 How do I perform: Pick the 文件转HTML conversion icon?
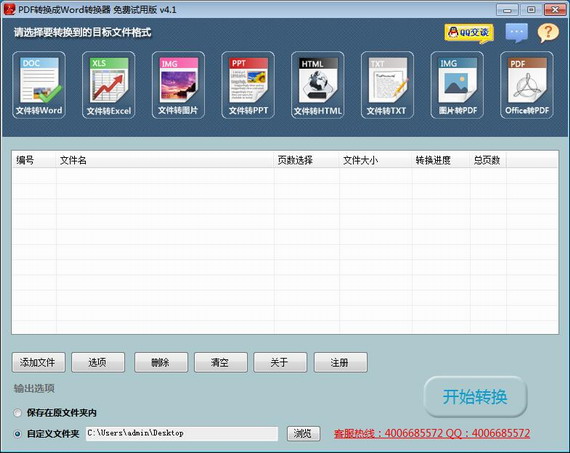[x=318, y=85]
